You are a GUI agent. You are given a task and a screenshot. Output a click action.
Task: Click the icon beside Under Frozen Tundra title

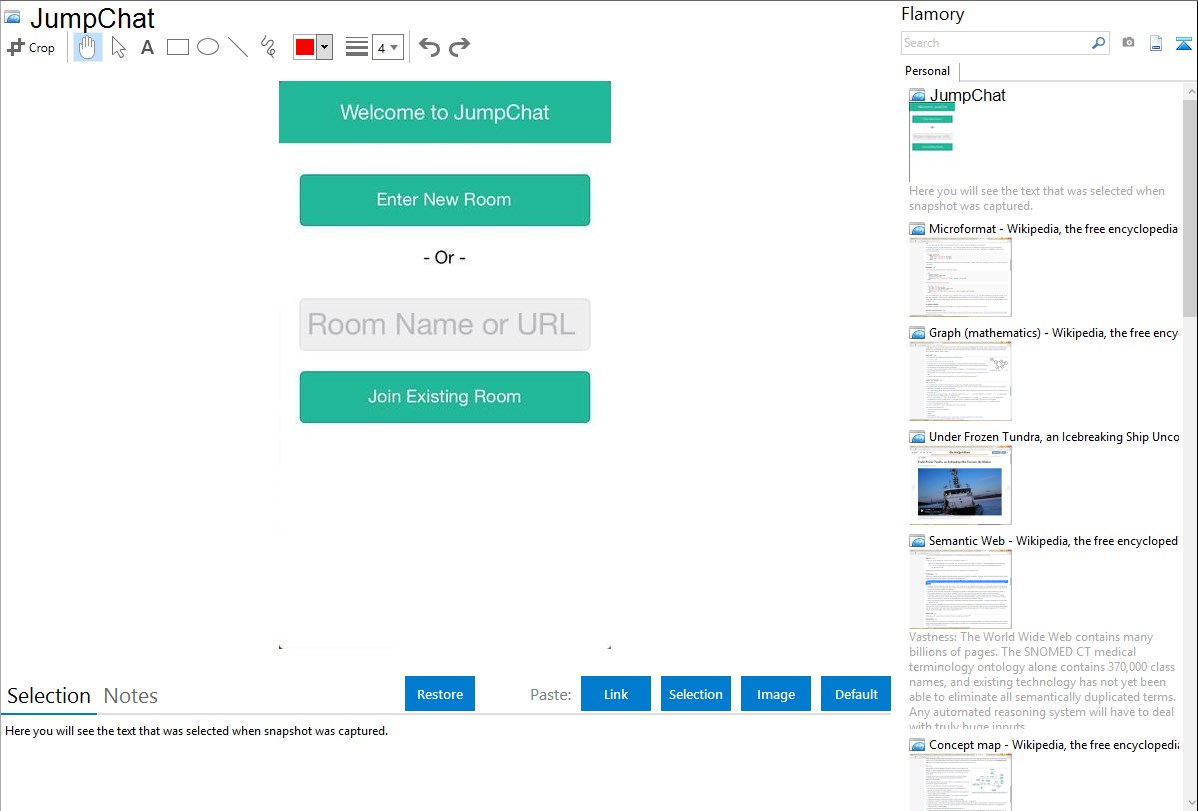pyautogui.click(x=918, y=437)
